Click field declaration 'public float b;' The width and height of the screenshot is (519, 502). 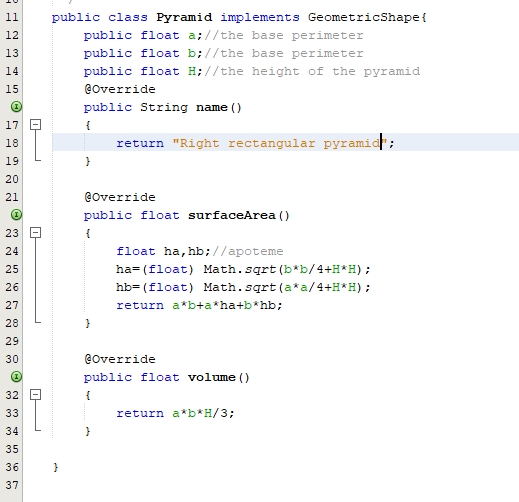(143, 53)
